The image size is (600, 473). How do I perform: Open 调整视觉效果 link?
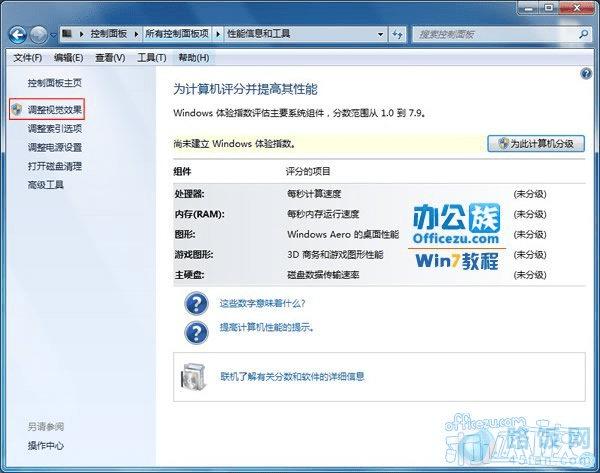coord(55,110)
